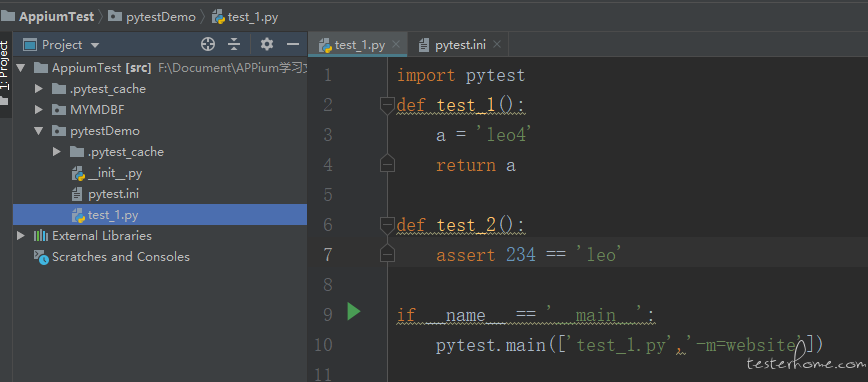Collapse all with the Project panel icon
The image size is (868, 382).
pyautogui.click(x=235, y=44)
